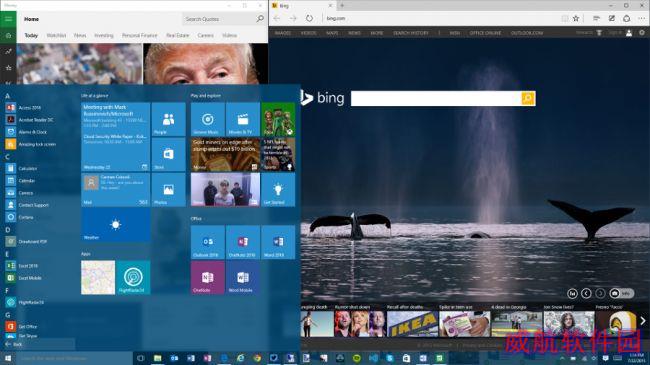Switch to the Watchlist tab in Money

click(56, 36)
